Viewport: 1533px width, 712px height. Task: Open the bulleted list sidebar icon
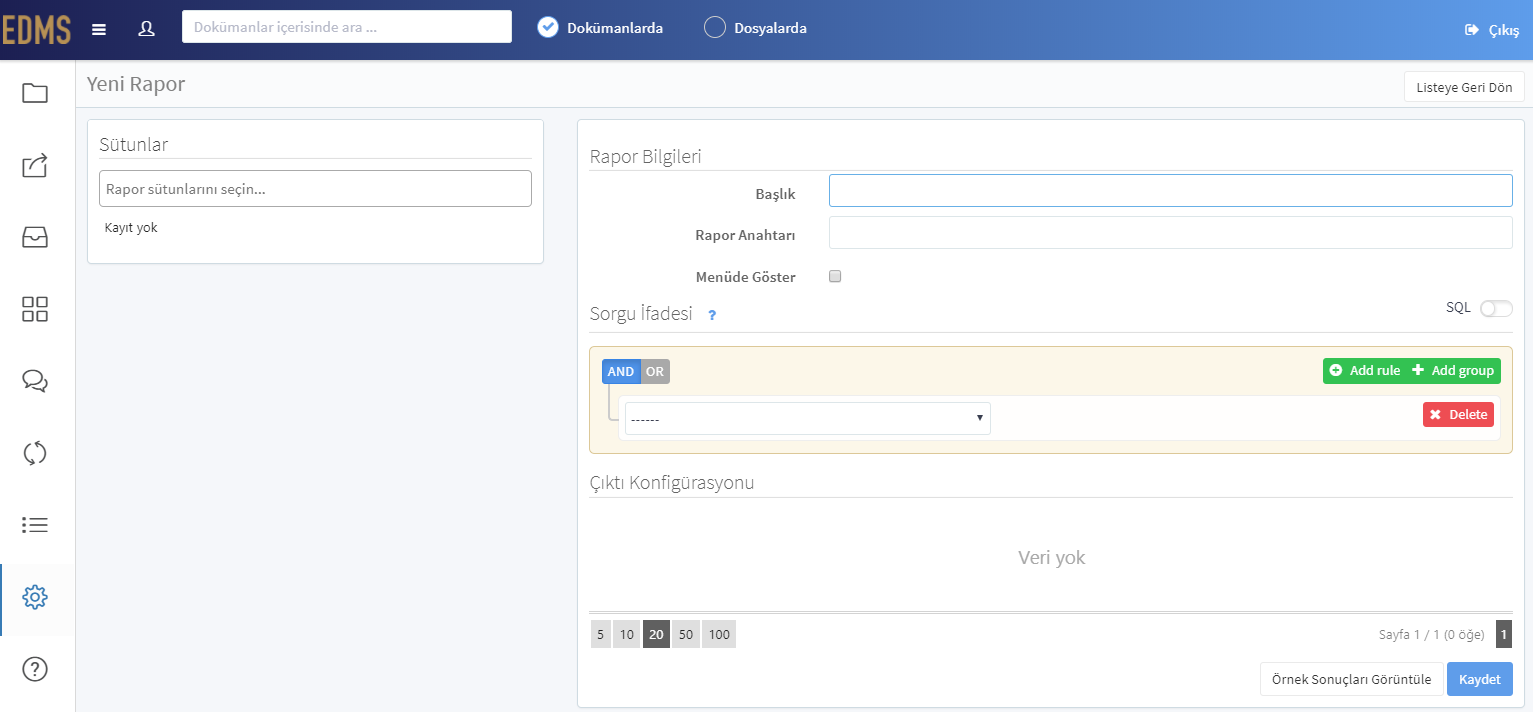pos(35,525)
